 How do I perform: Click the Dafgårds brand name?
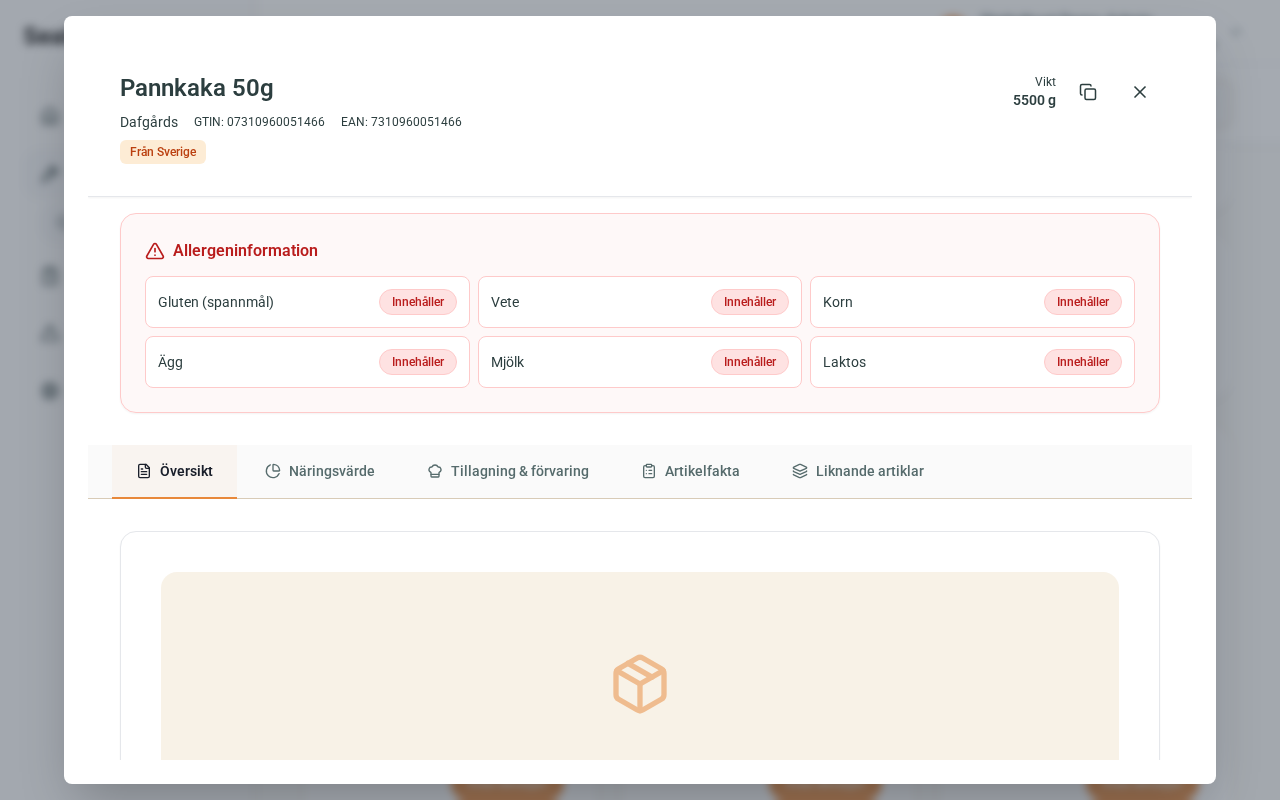(149, 122)
